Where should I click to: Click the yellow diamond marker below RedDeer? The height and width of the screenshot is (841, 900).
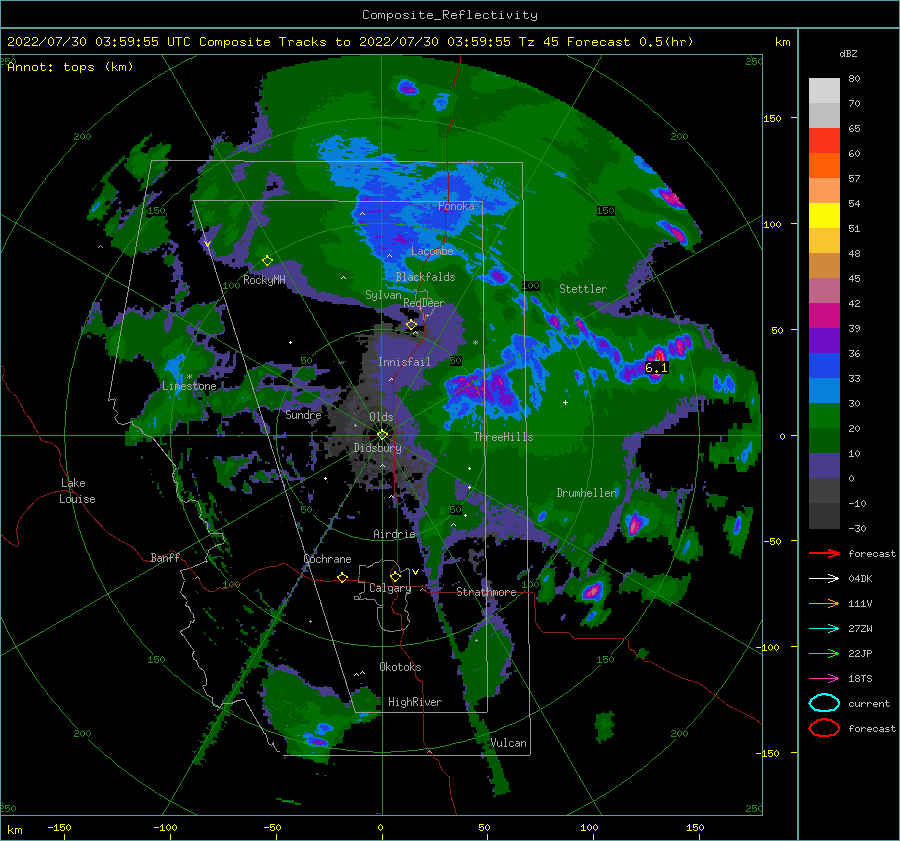(x=412, y=325)
